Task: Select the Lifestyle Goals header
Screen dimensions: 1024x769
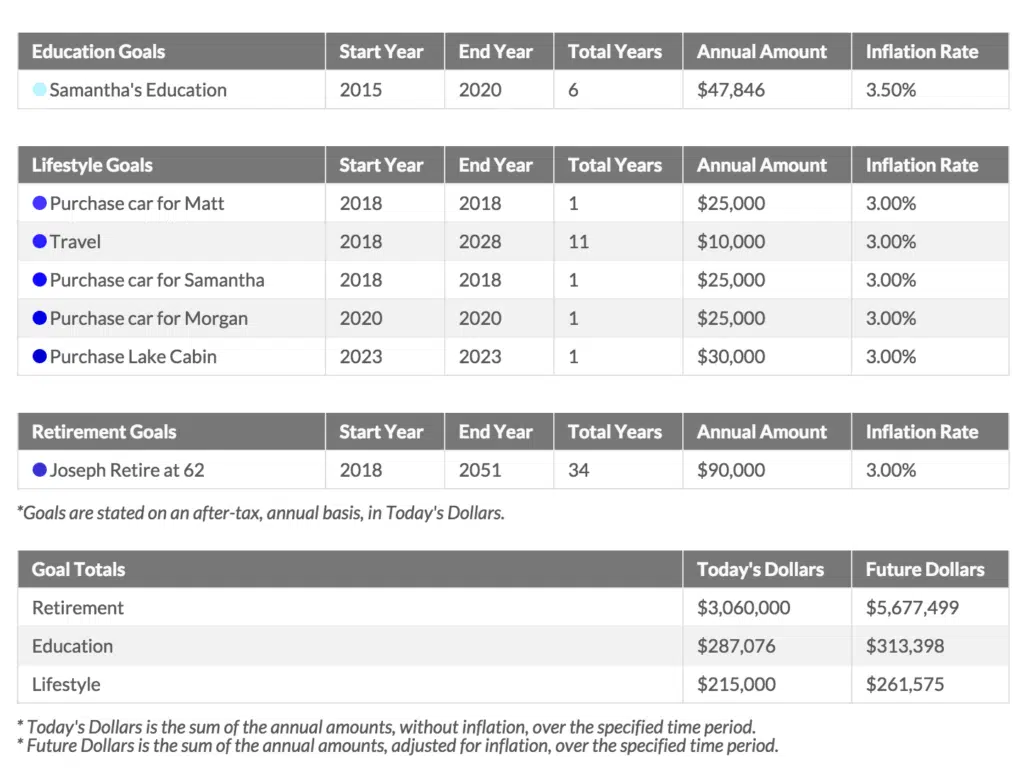Action: tap(92, 165)
